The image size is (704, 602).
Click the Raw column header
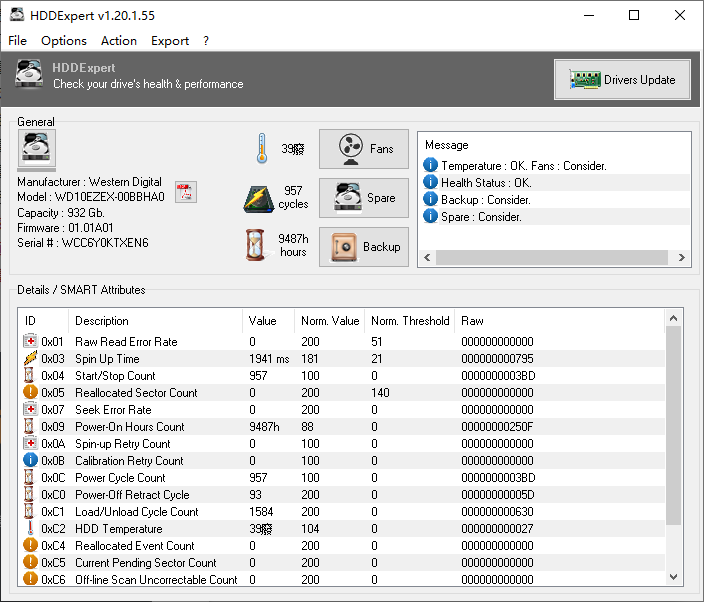472,321
